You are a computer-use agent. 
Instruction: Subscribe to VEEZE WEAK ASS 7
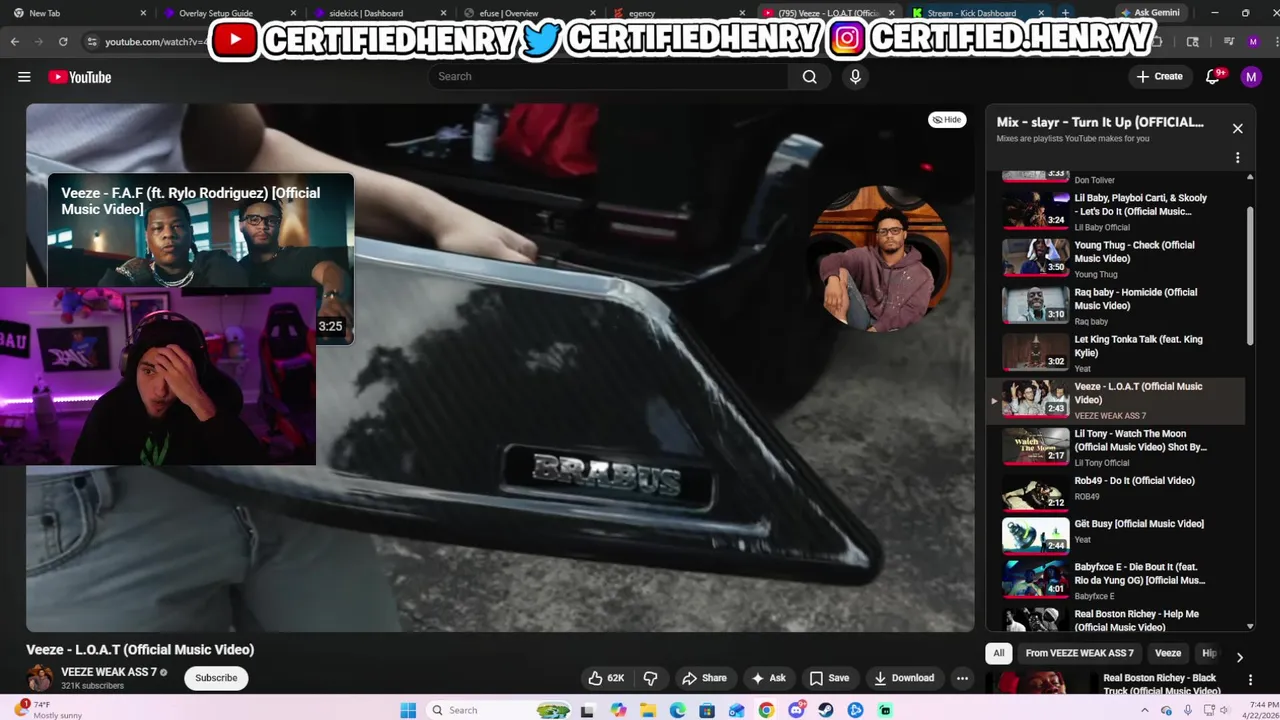(x=216, y=678)
